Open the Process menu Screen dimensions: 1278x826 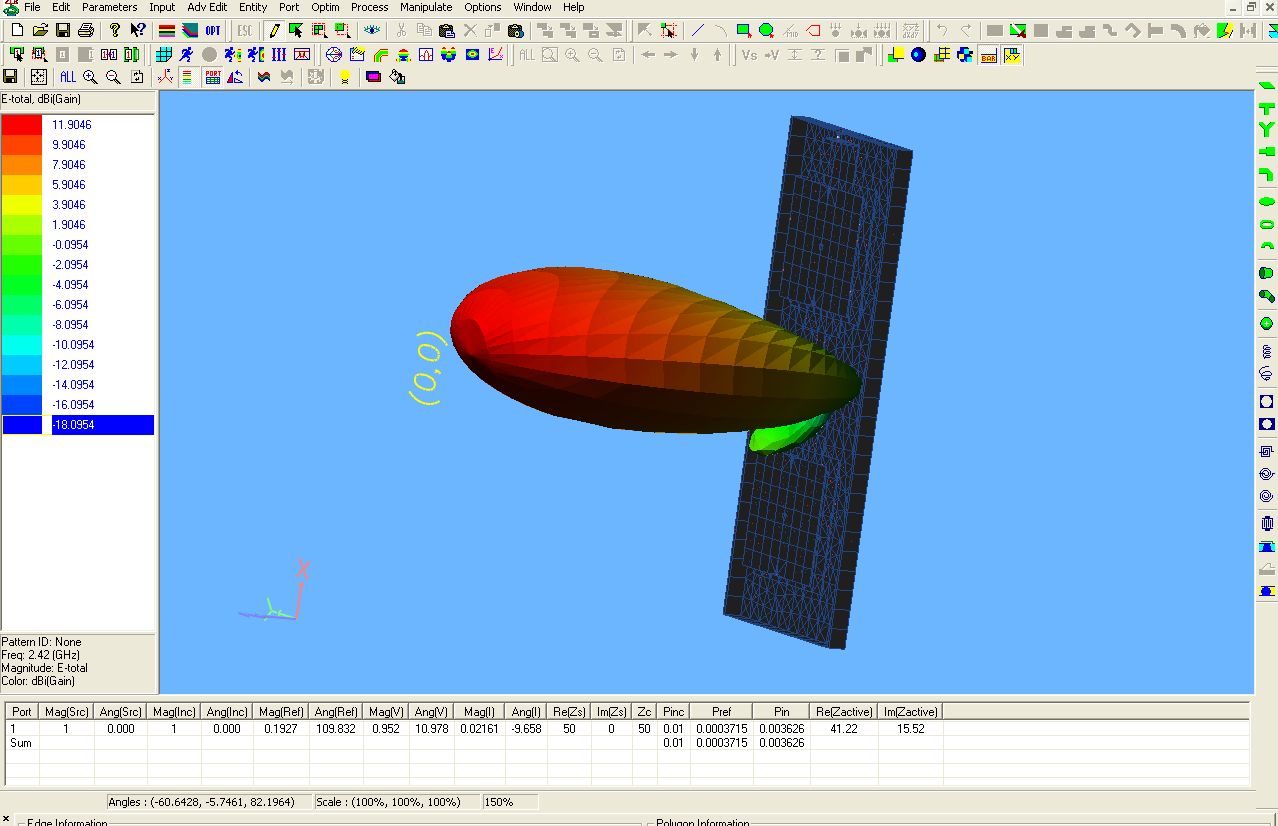point(369,7)
